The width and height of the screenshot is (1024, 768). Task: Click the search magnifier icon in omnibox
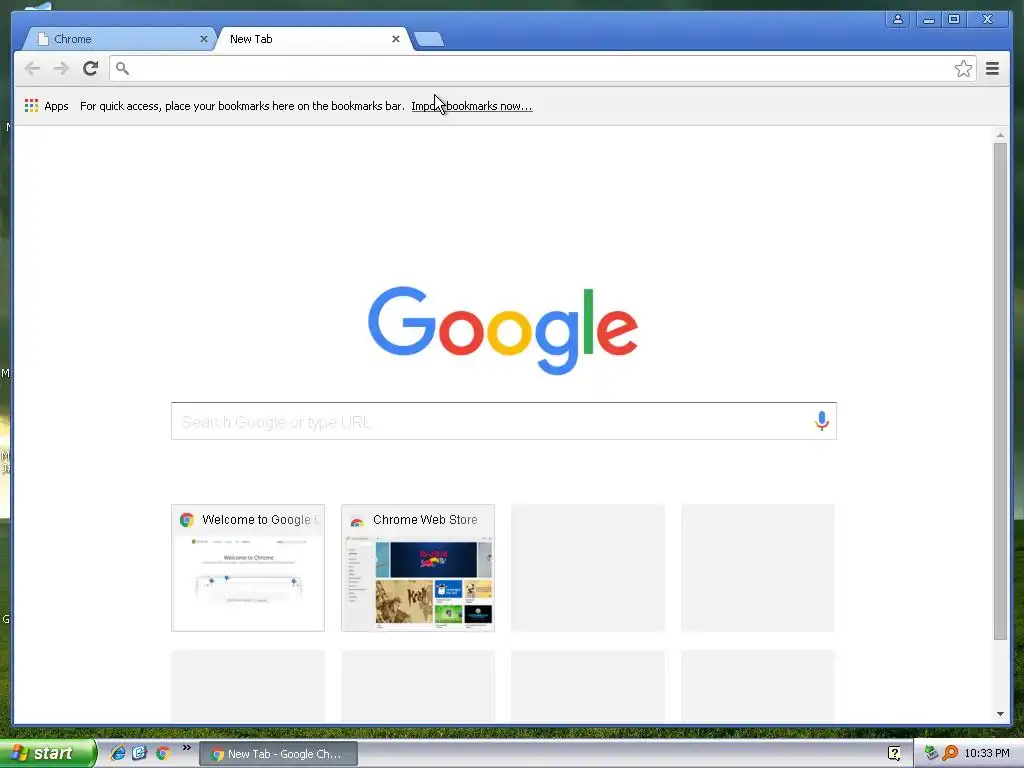(122, 68)
